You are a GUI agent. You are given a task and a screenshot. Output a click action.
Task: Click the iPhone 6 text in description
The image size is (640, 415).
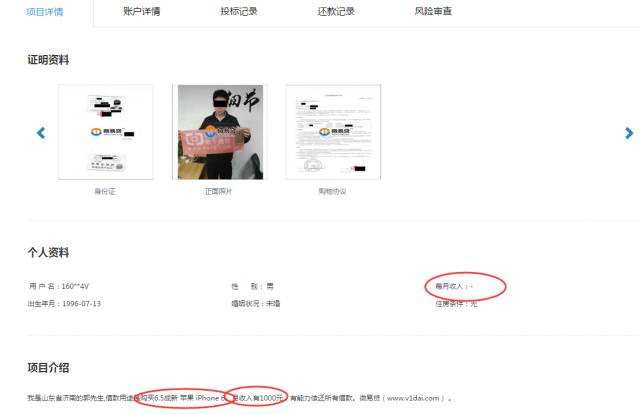coord(210,398)
